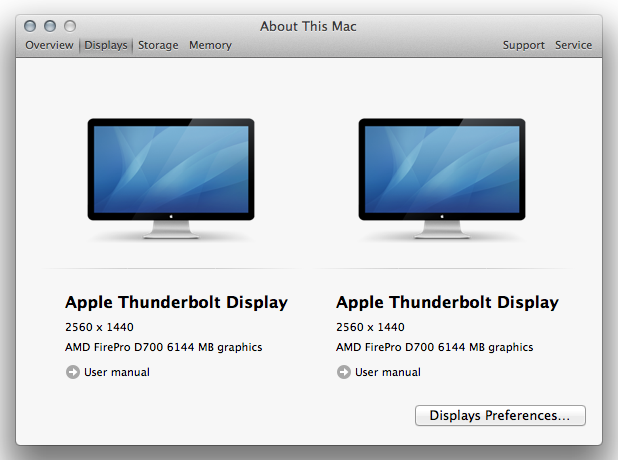Click arrow icon beside right User manual
The image size is (618, 460).
click(x=344, y=372)
